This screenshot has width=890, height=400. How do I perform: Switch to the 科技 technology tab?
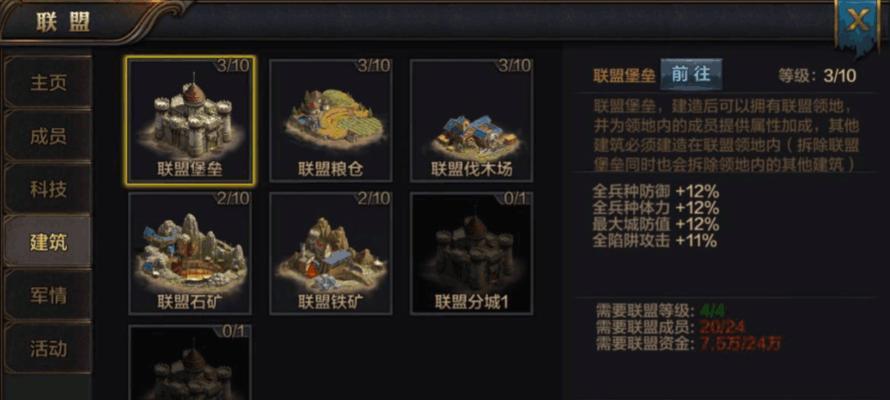pos(48,189)
